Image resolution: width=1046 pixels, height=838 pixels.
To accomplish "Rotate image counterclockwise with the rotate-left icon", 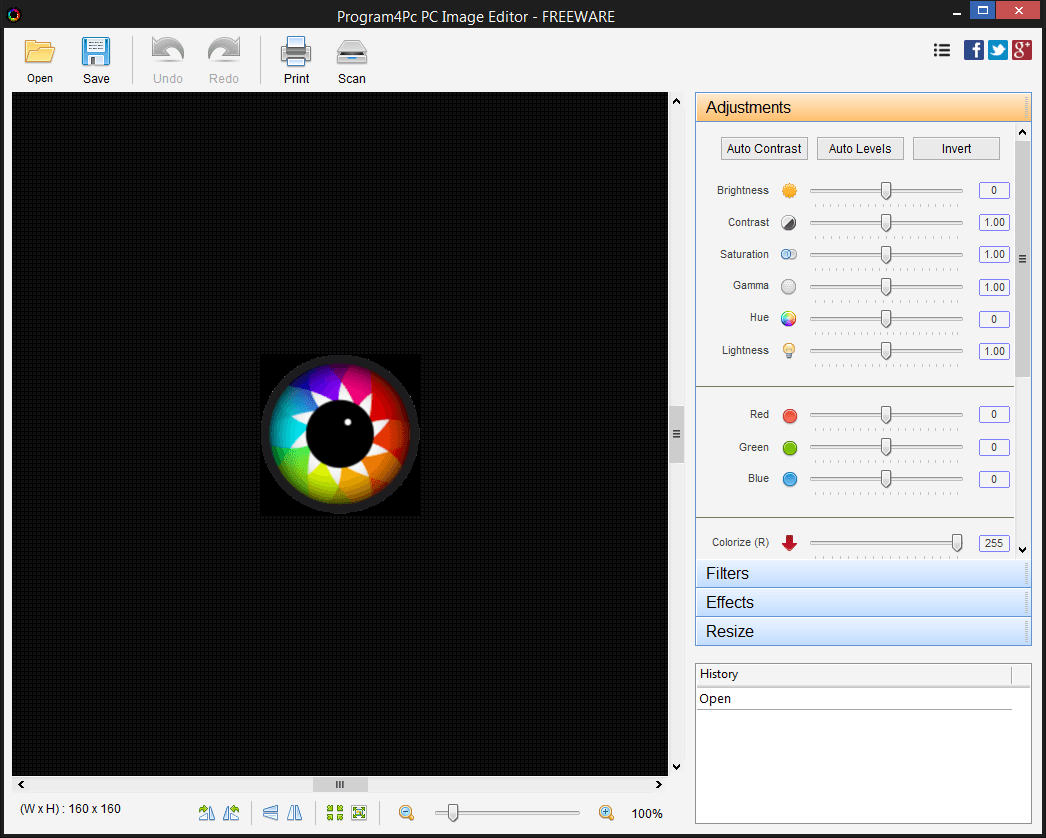I will coord(231,813).
